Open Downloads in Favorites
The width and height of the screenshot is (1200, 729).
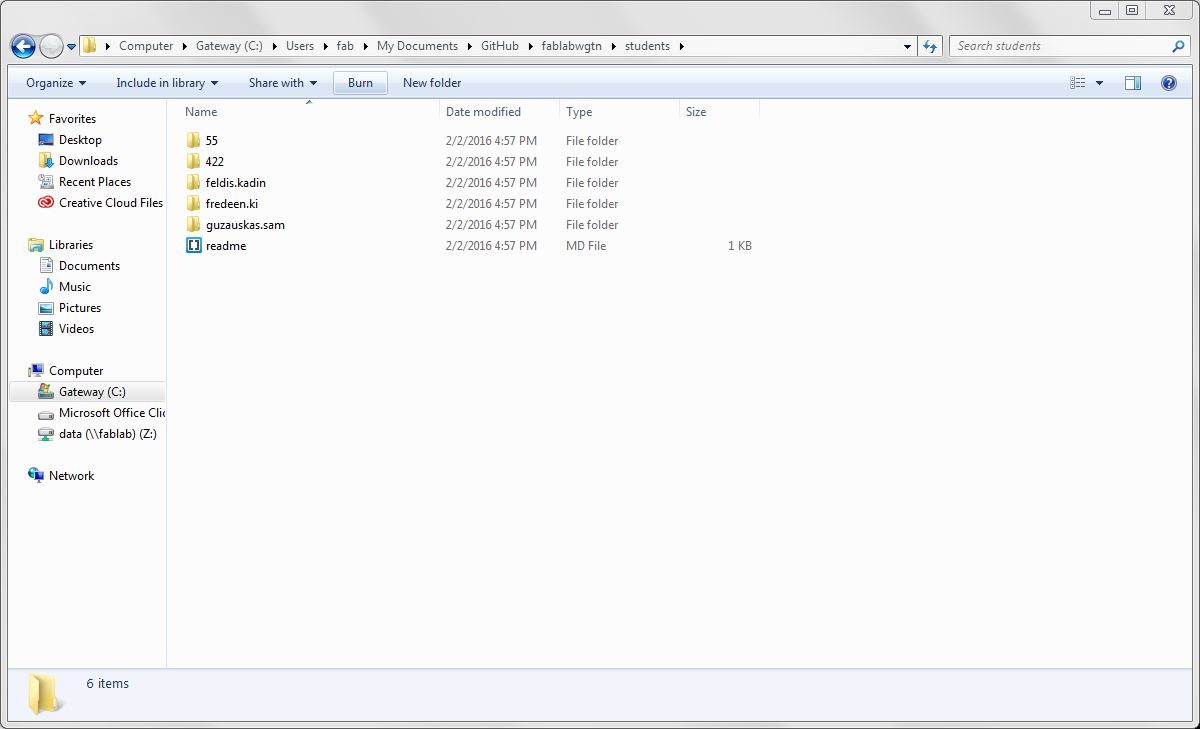(88, 161)
